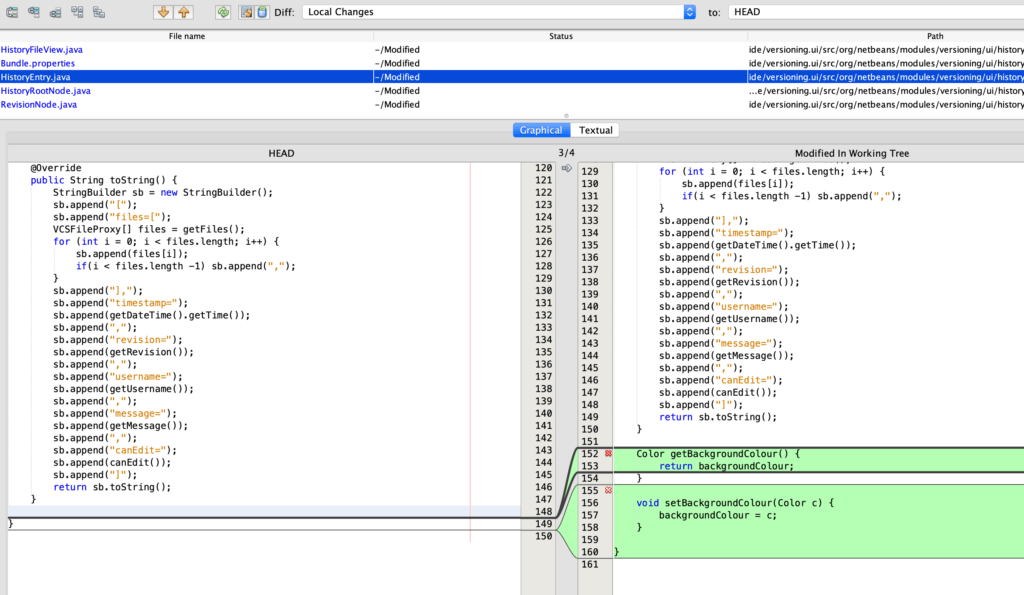Image resolution: width=1024 pixels, height=595 pixels.
Task: Click the arrow icon beside line 120
Action: (x=567, y=168)
